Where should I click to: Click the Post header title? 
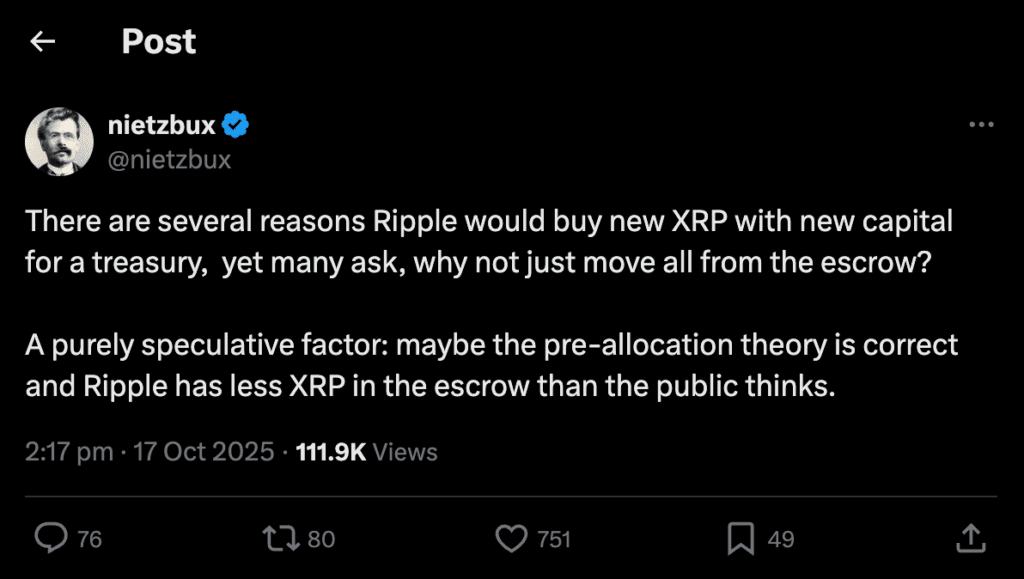coord(159,42)
